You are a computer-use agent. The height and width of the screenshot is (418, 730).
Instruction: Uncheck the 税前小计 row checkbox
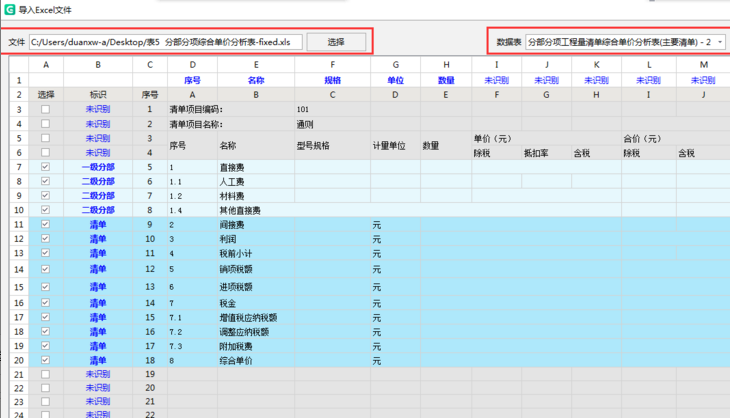click(45, 253)
